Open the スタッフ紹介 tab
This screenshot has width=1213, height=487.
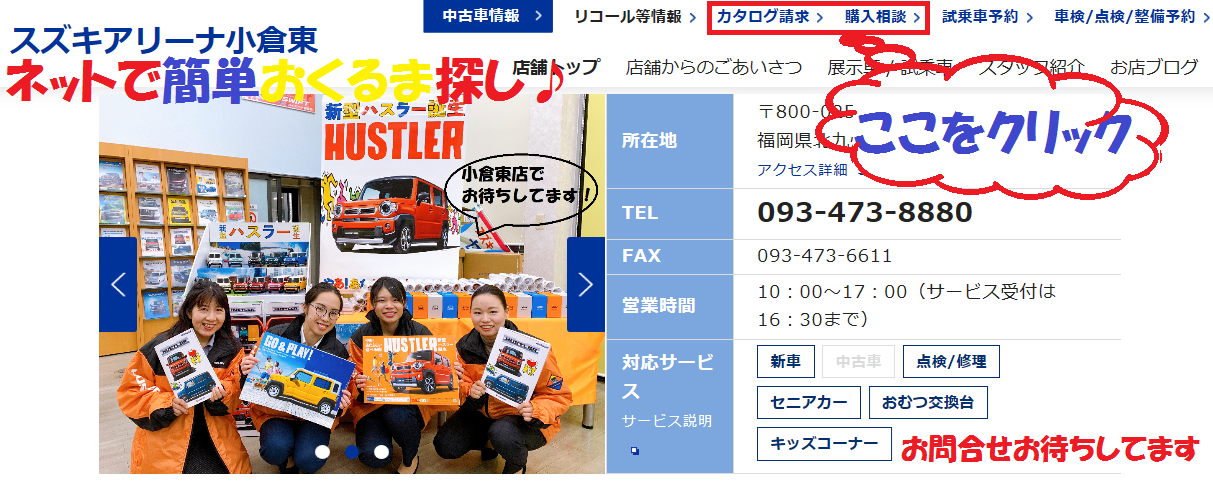(1032, 67)
